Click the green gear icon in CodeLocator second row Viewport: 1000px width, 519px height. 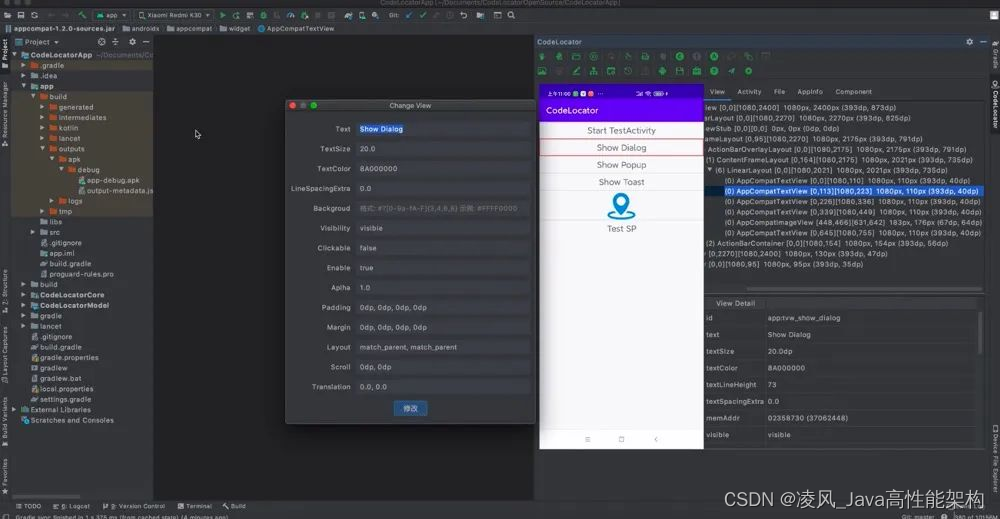(x=749, y=71)
